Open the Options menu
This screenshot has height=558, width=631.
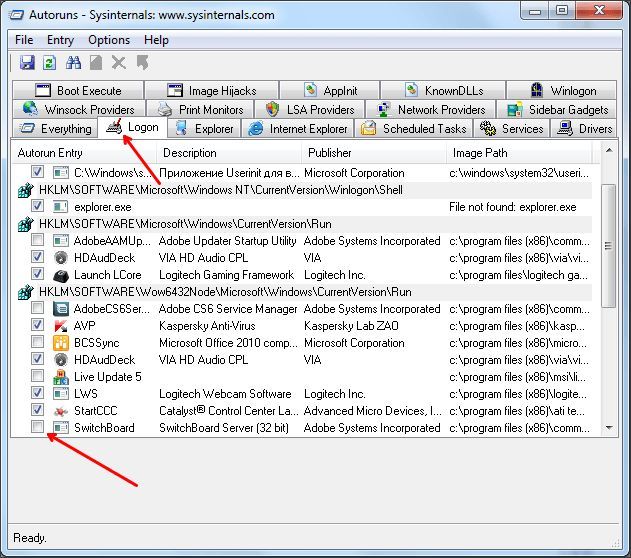point(109,40)
